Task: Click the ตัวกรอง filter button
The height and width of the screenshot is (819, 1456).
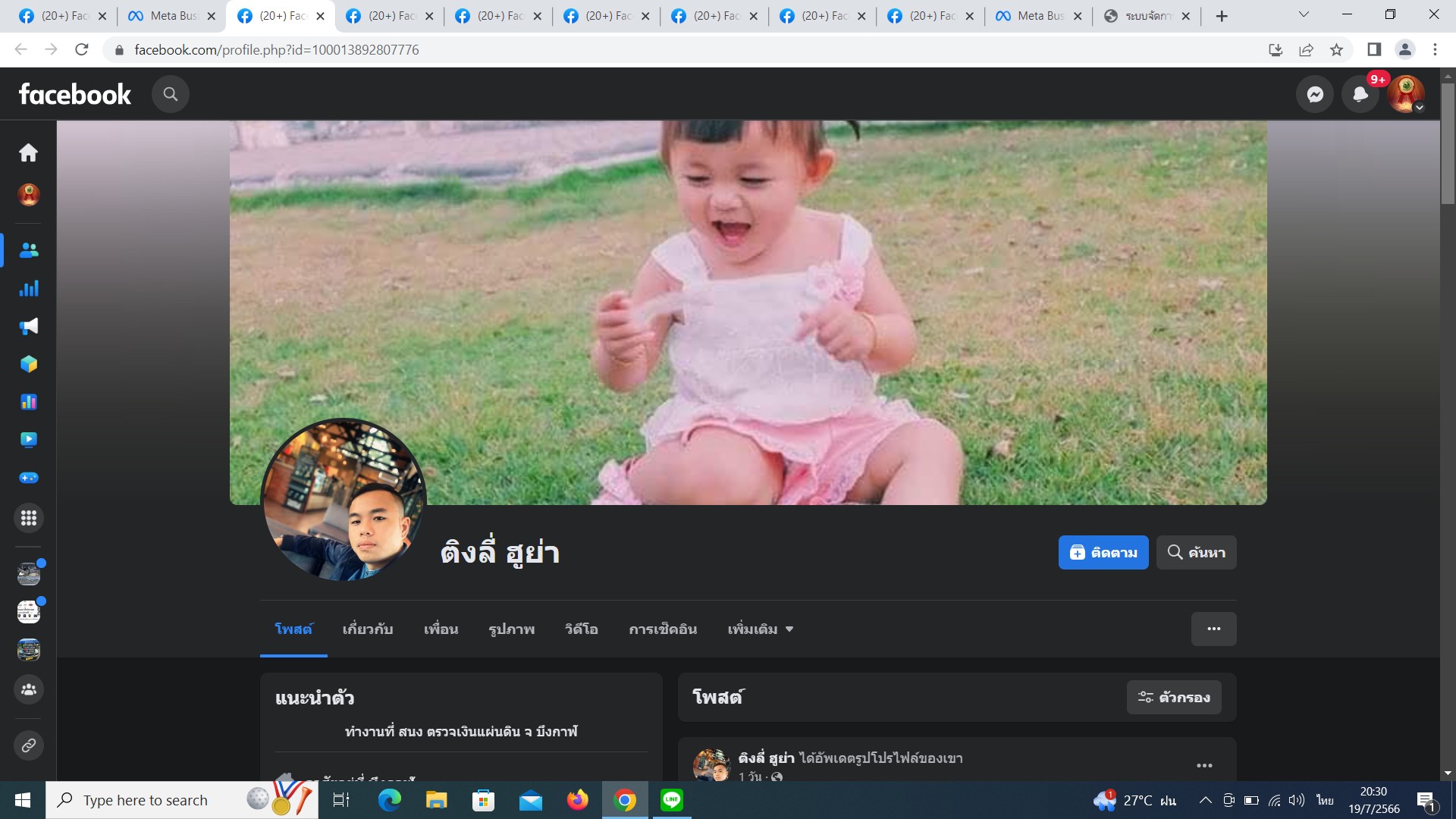Action: coord(1173,697)
